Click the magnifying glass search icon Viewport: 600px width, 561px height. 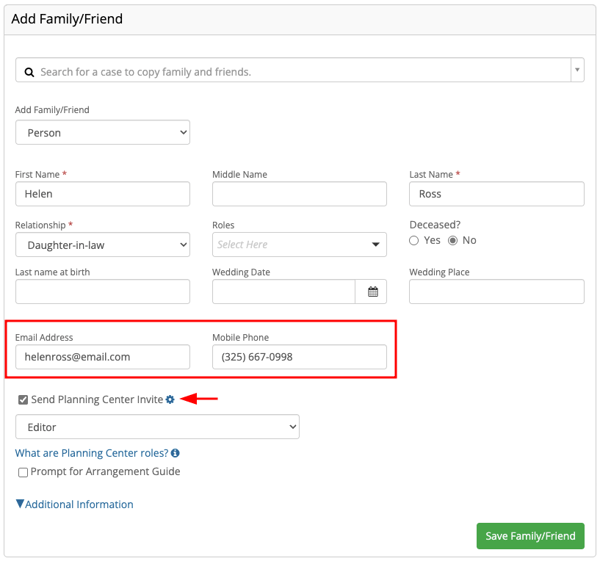[29, 72]
